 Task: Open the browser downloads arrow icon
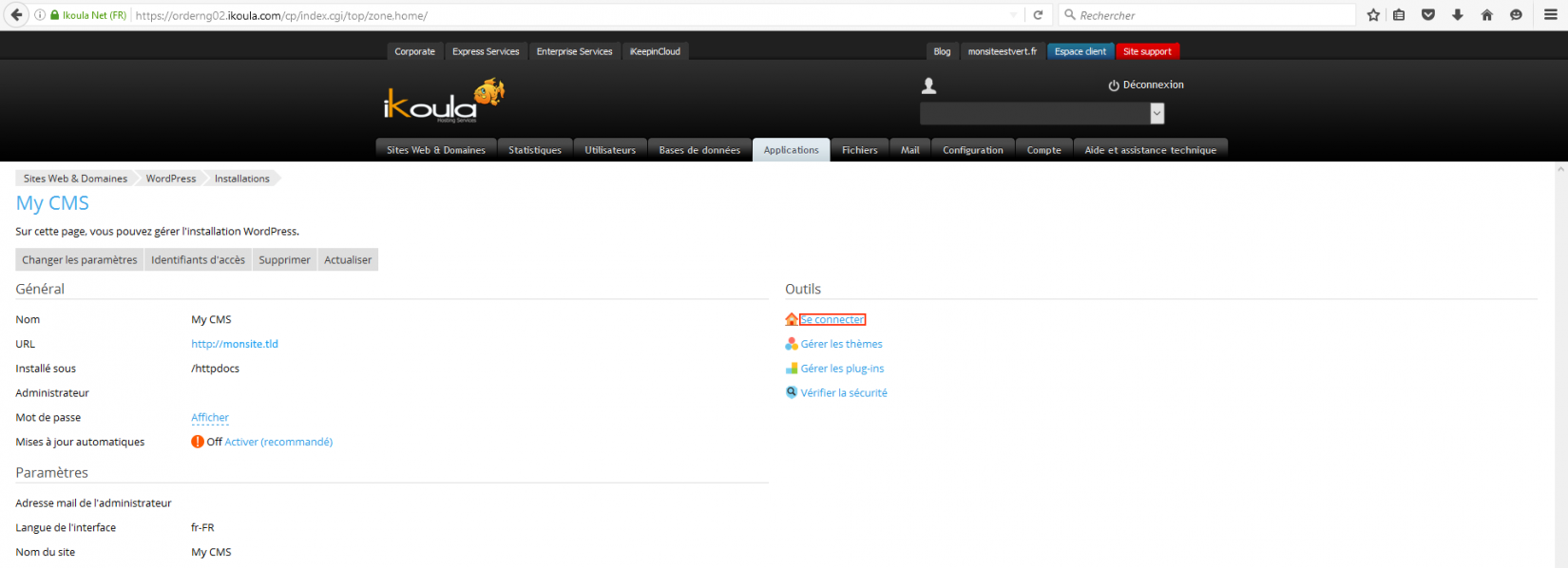coord(1458,15)
